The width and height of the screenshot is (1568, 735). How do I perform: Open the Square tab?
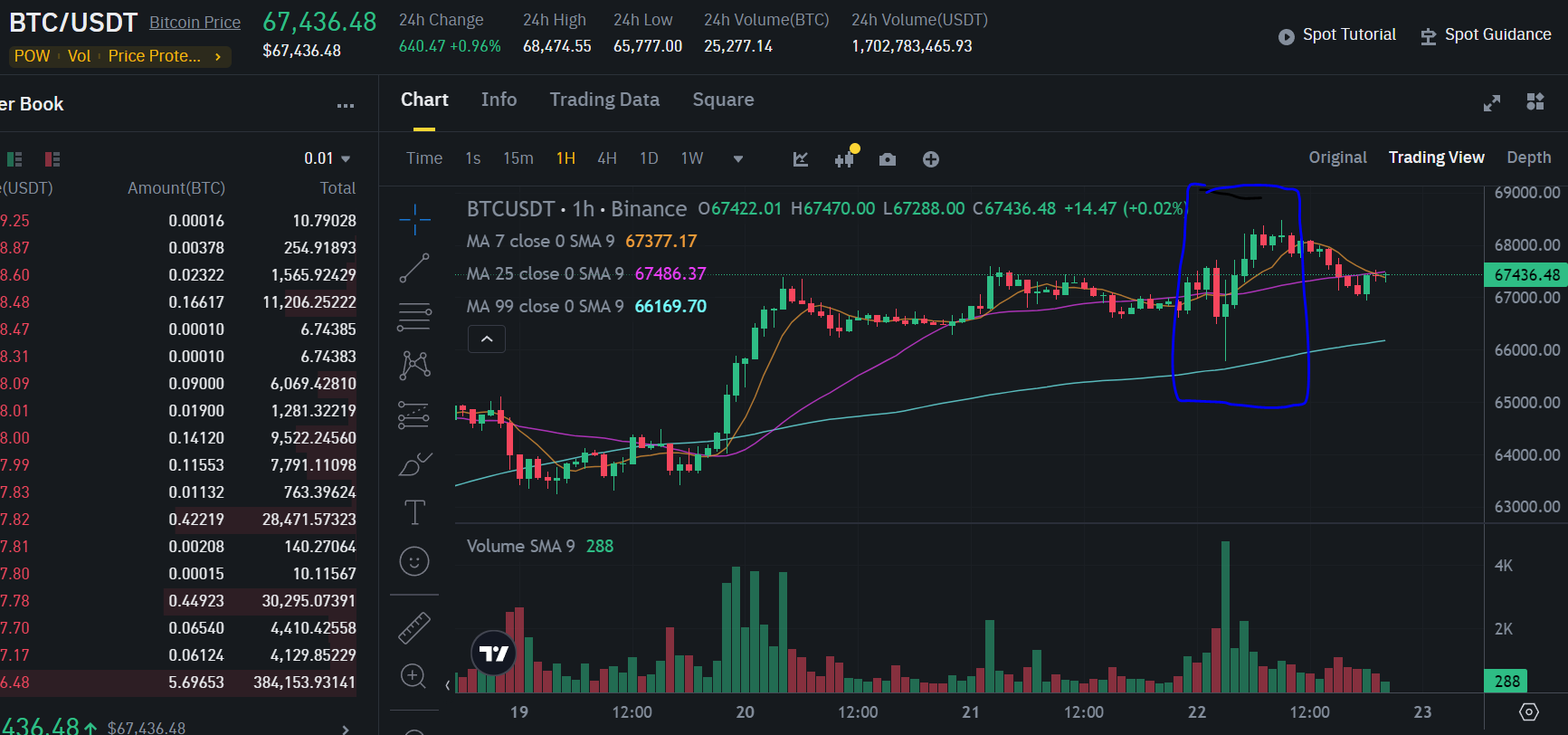[723, 100]
